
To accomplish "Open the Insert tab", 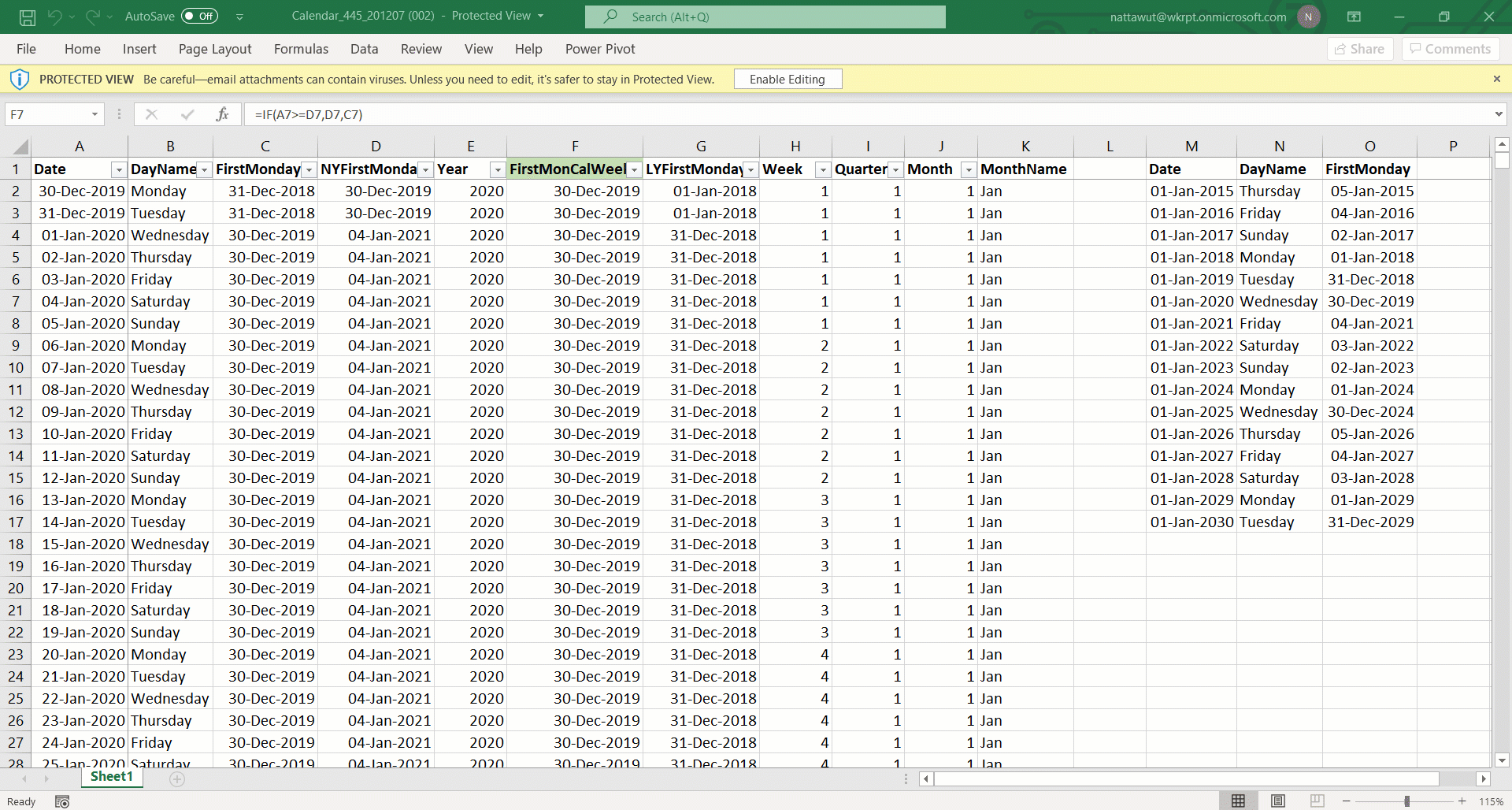I will tap(139, 49).
